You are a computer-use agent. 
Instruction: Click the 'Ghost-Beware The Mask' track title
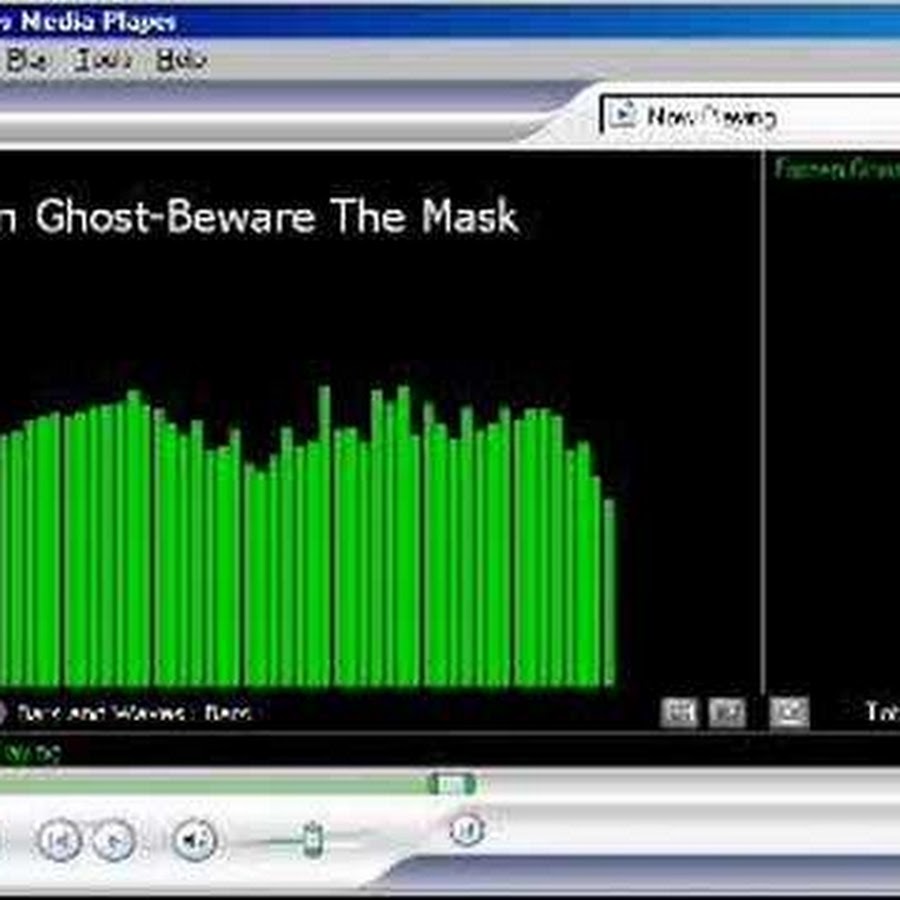277,216
